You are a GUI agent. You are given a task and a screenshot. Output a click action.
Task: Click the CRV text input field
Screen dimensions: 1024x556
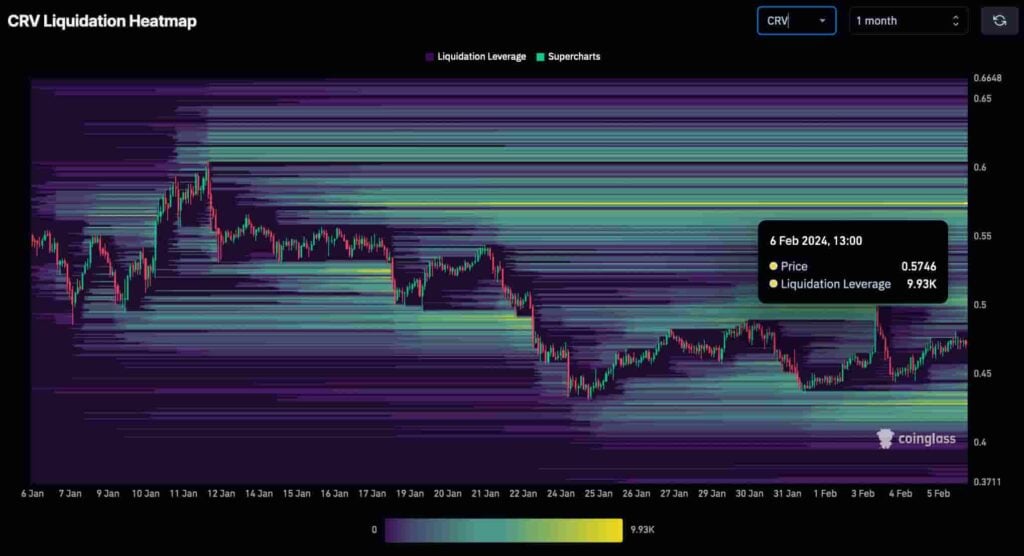(x=789, y=21)
